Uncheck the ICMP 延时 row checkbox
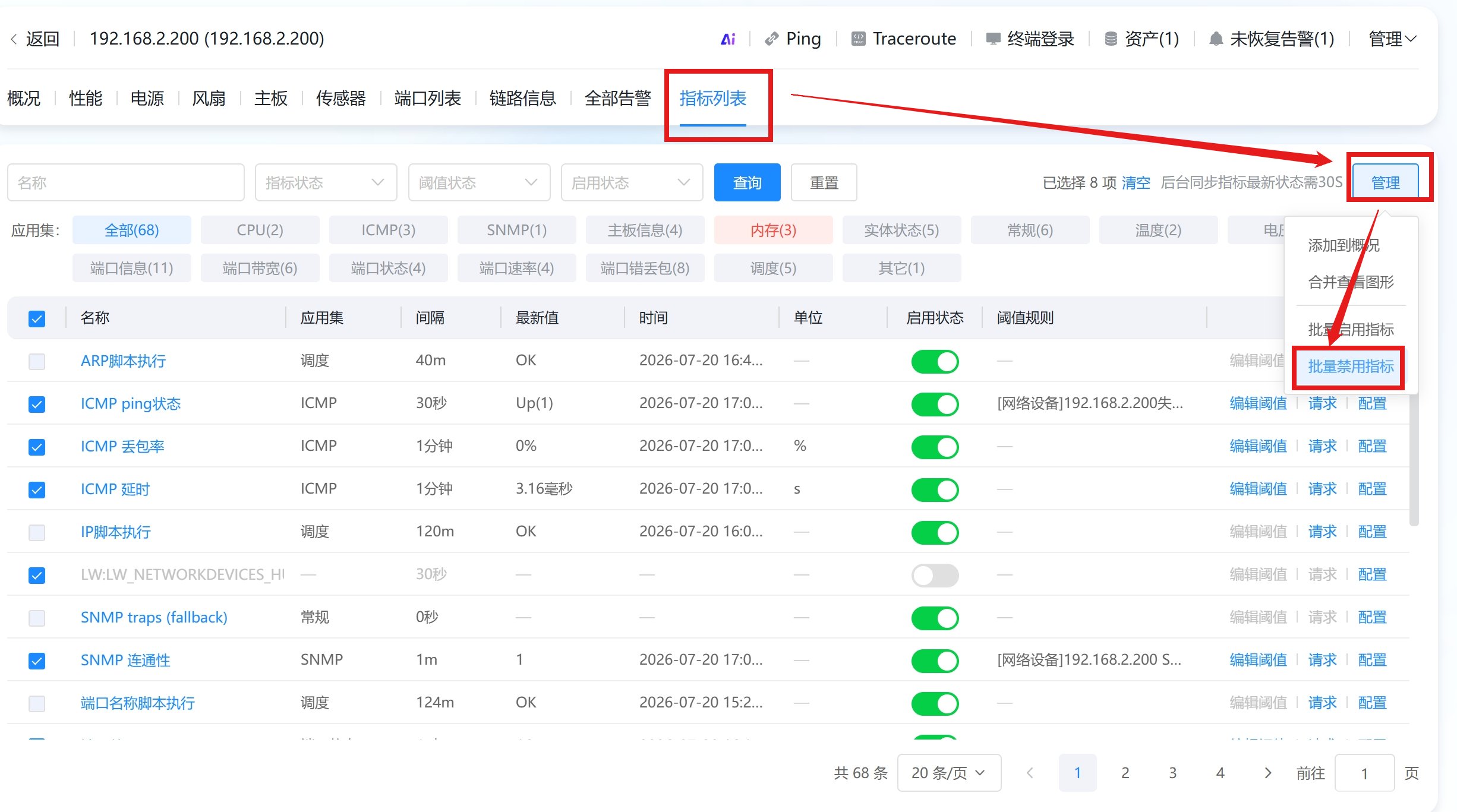 coord(37,489)
